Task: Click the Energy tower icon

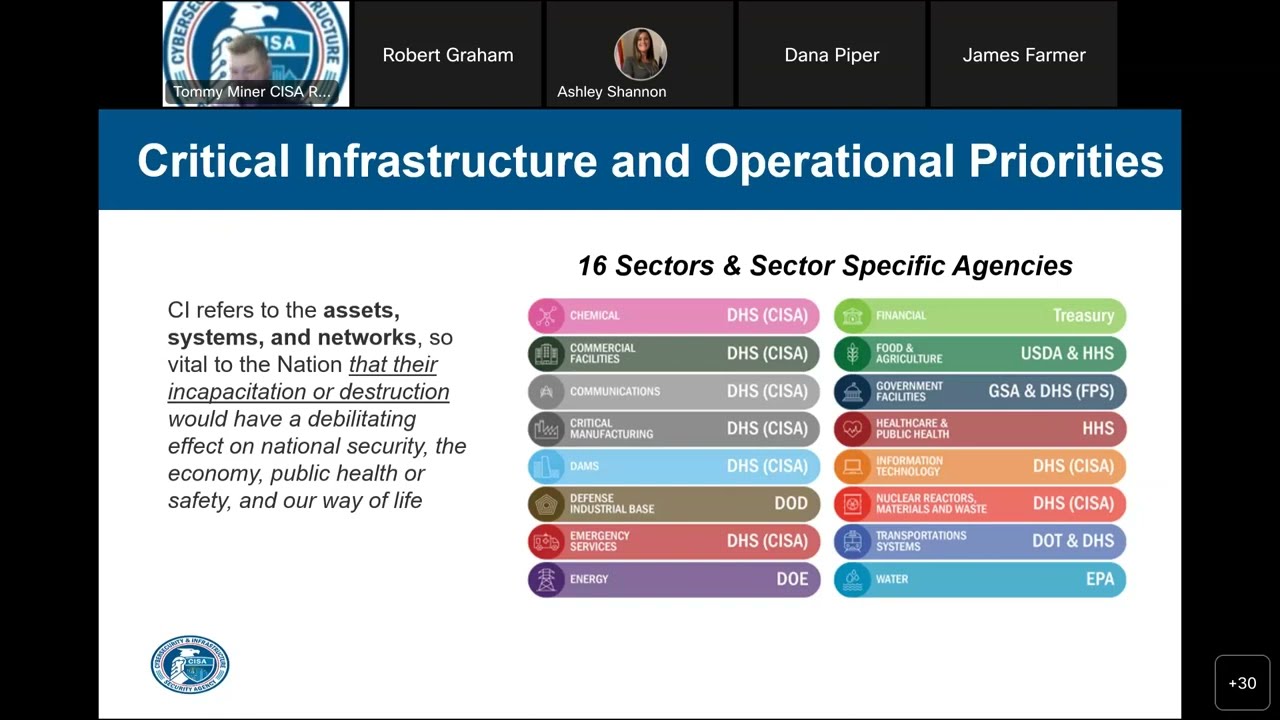Action: click(547, 579)
